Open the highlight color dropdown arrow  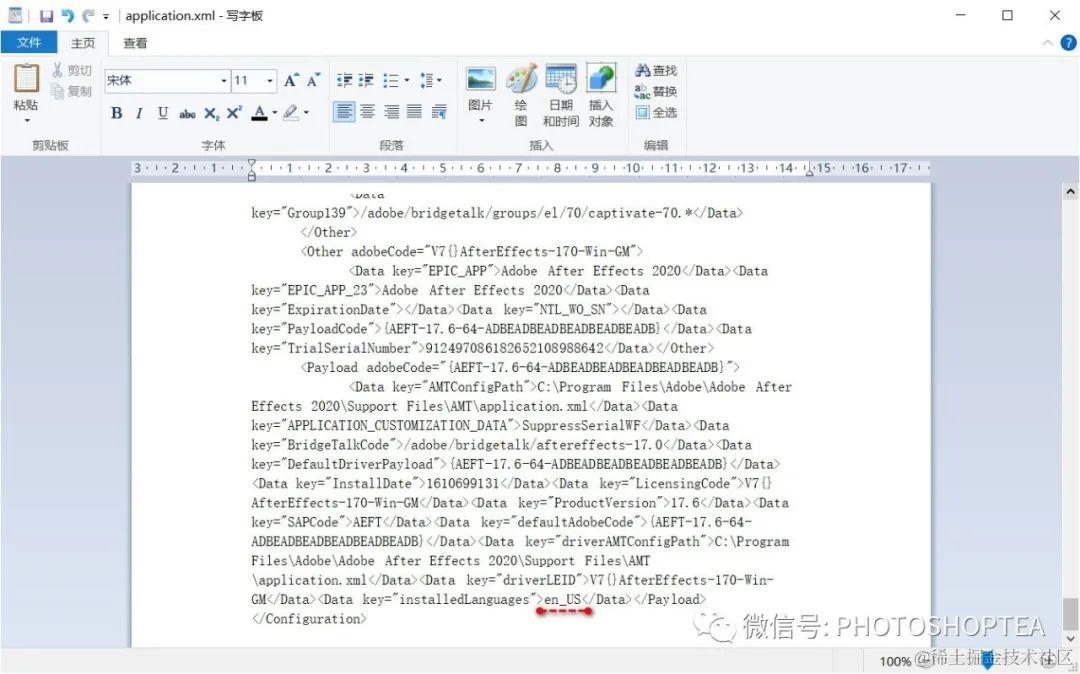coord(306,113)
